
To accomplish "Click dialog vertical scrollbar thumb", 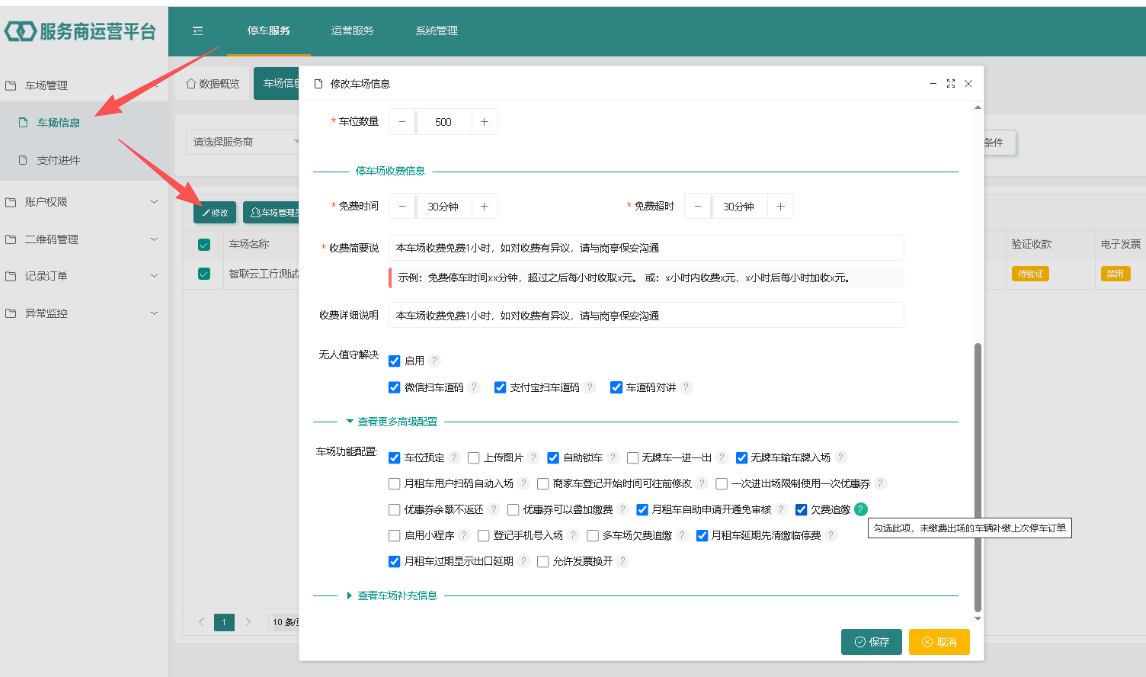I will (978, 477).
